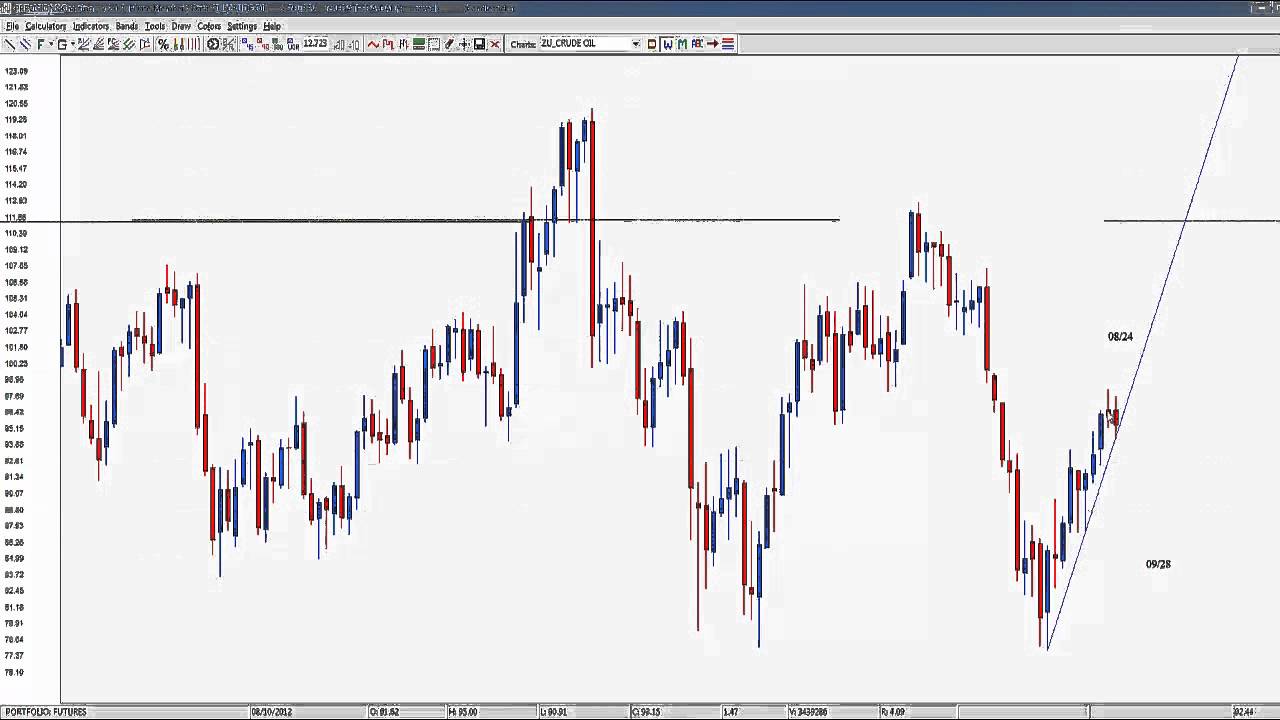Click the 08/24 date label on chart
1280x720 pixels.
[x=1120, y=337]
